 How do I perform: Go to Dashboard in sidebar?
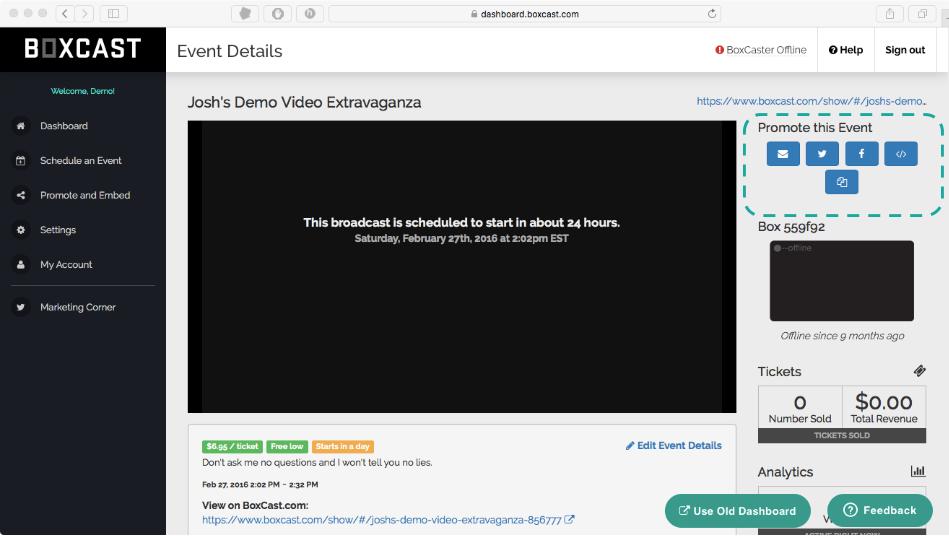(x=64, y=126)
